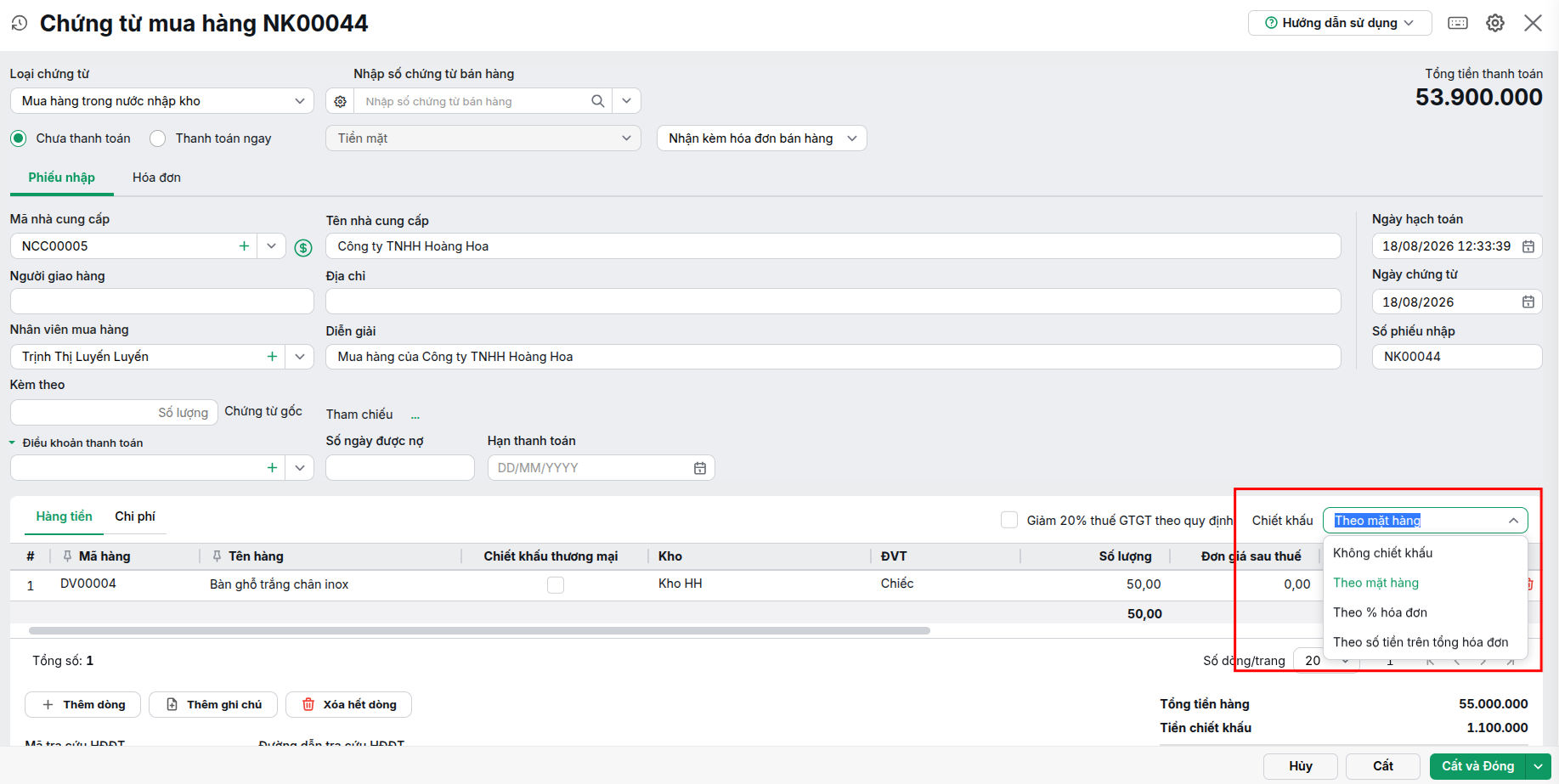Open calendar for Hạn thanh toán
1559x784 pixels.
[700, 468]
